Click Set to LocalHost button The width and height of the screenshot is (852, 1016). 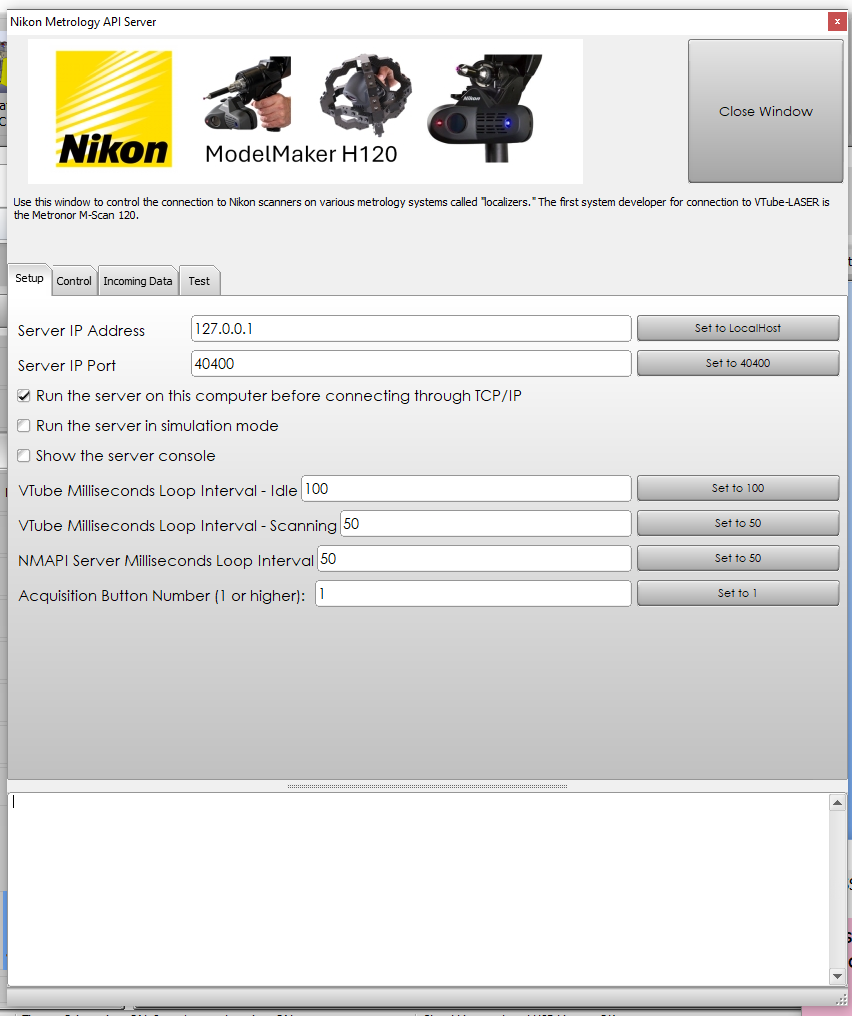click(738, 328)
